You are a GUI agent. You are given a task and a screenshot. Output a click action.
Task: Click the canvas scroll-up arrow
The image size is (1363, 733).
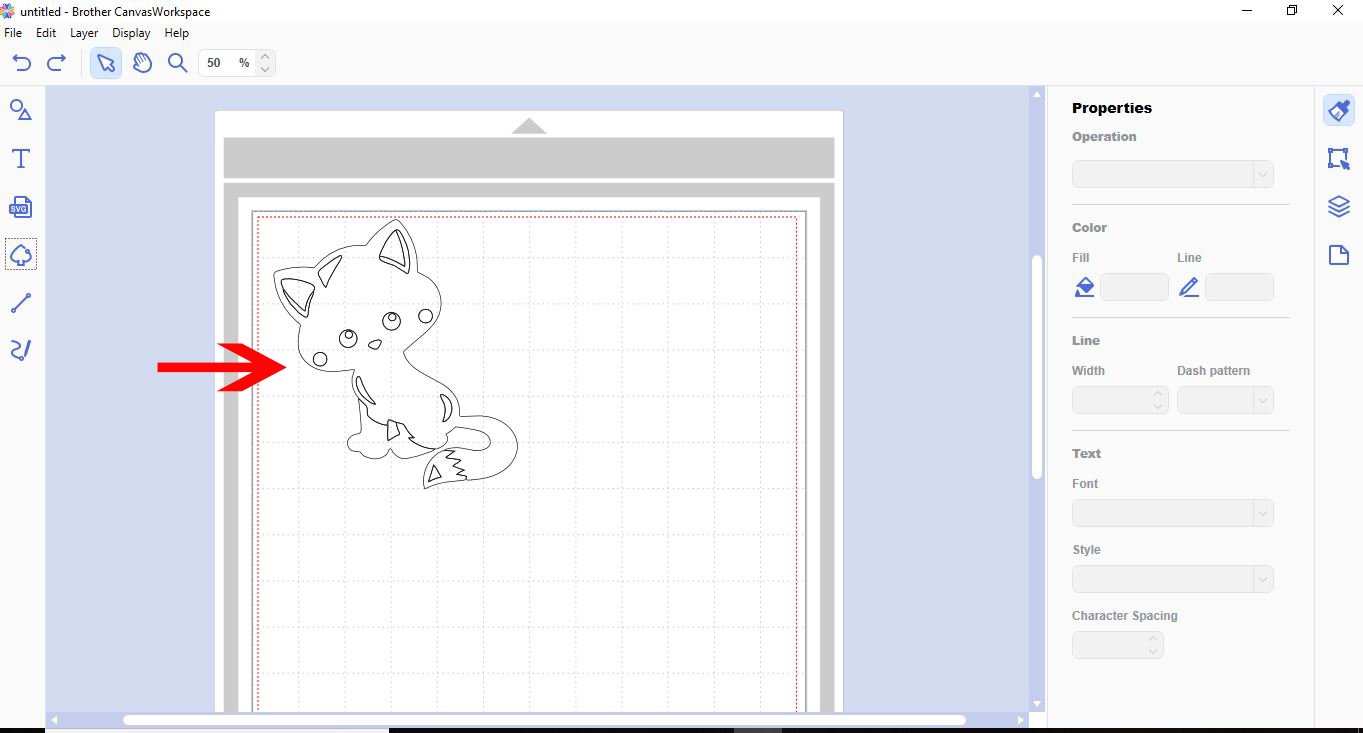[1037, 94]
